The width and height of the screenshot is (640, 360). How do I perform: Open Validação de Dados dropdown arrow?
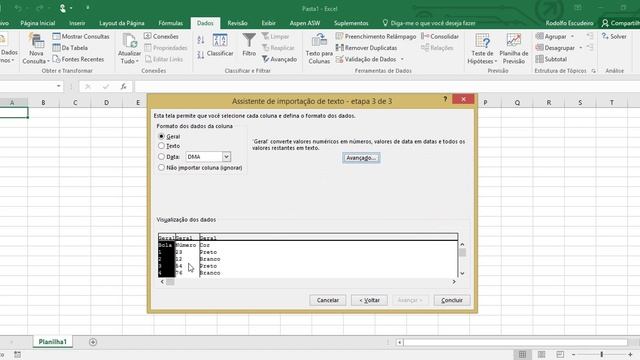click(402, 59)
